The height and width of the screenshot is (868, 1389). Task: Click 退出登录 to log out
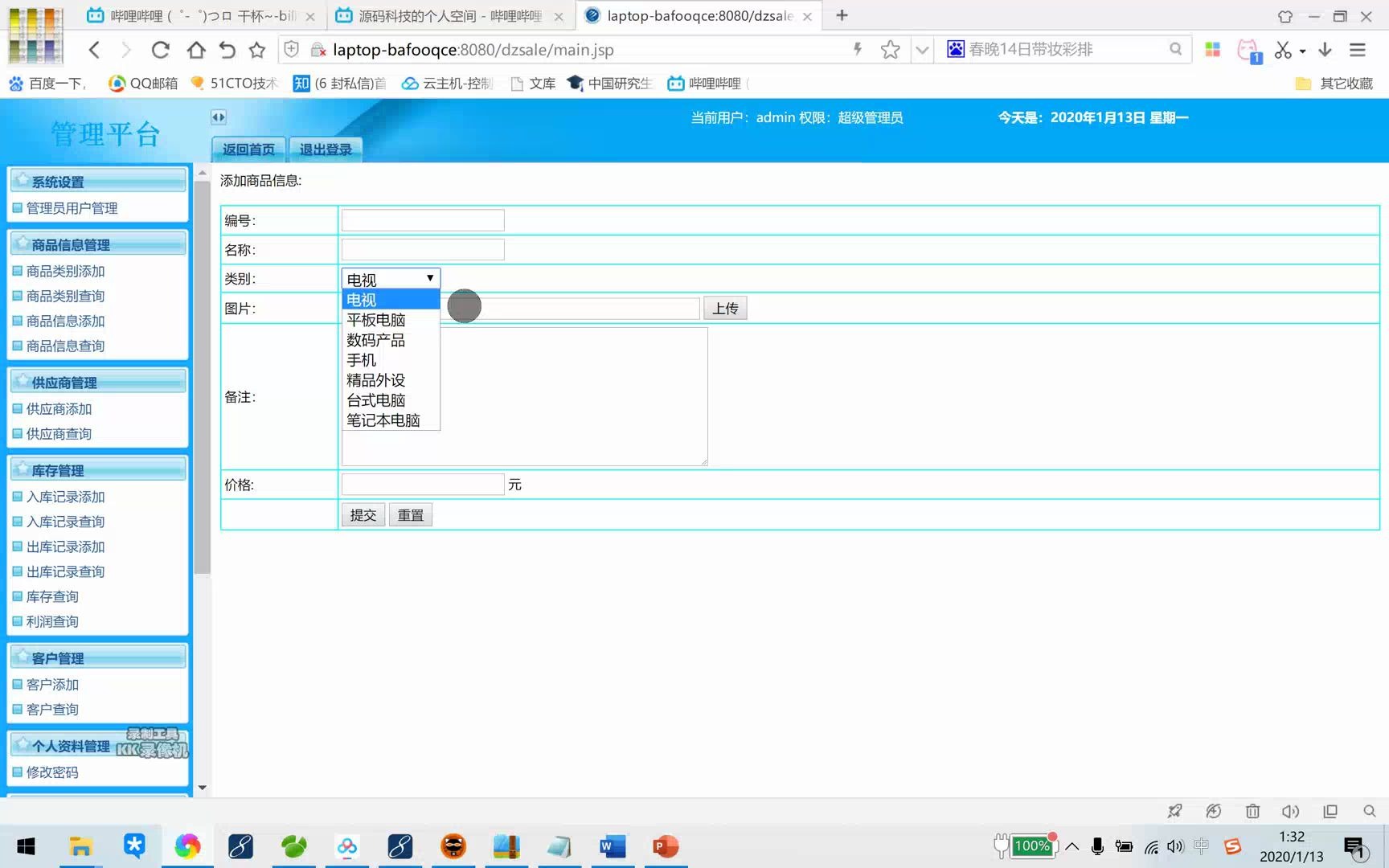click(325, 149)
